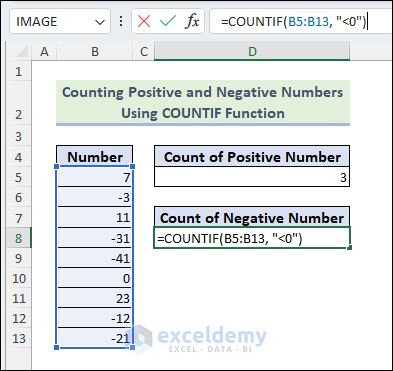Click cell containing 23

[x=95, y=298]
